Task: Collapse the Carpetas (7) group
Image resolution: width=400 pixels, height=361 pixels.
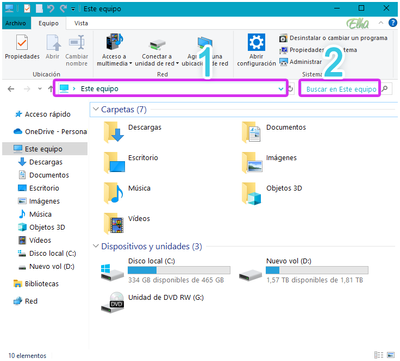Action: 96,109
